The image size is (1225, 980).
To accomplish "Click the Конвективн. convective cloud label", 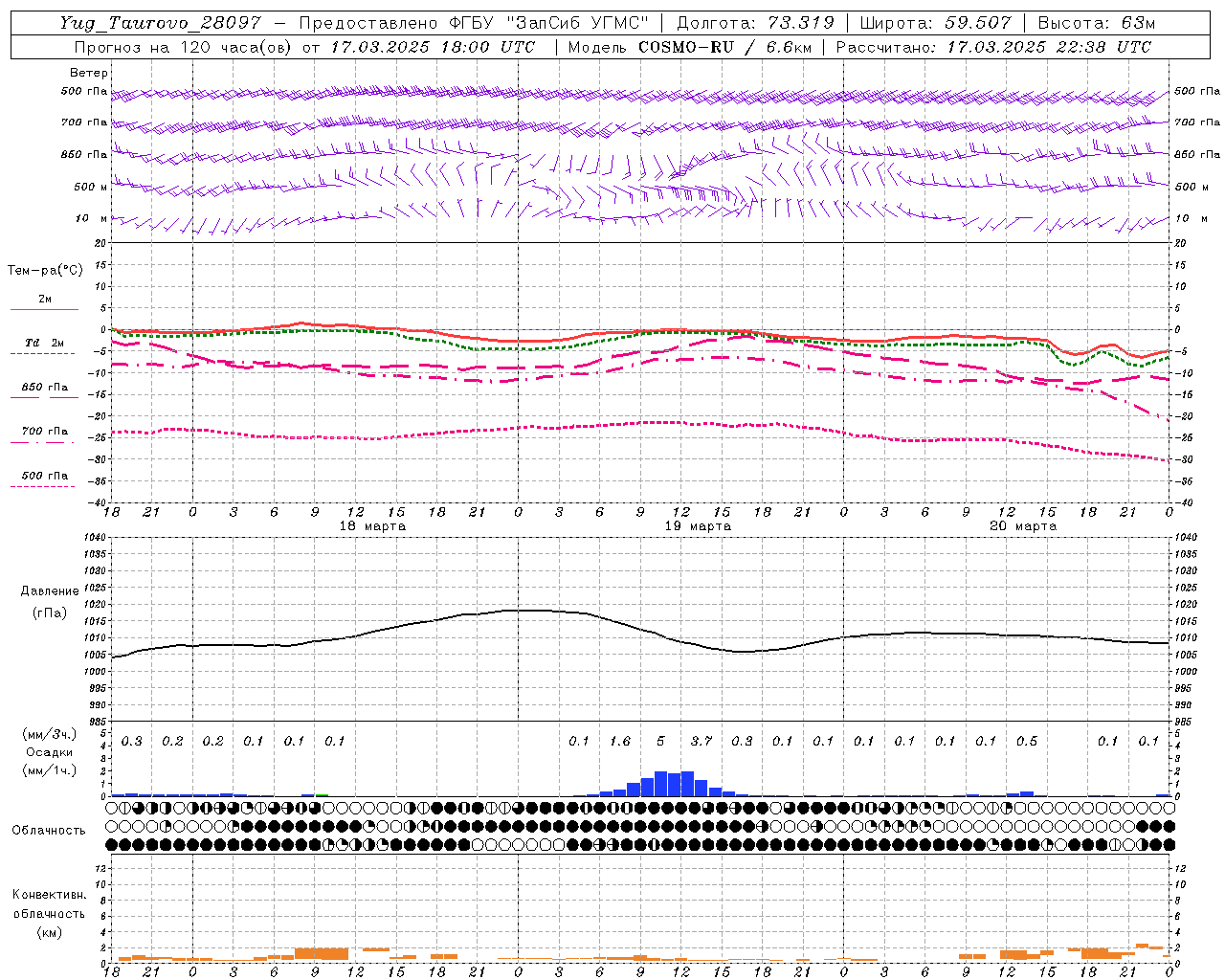I will point(49,895).
